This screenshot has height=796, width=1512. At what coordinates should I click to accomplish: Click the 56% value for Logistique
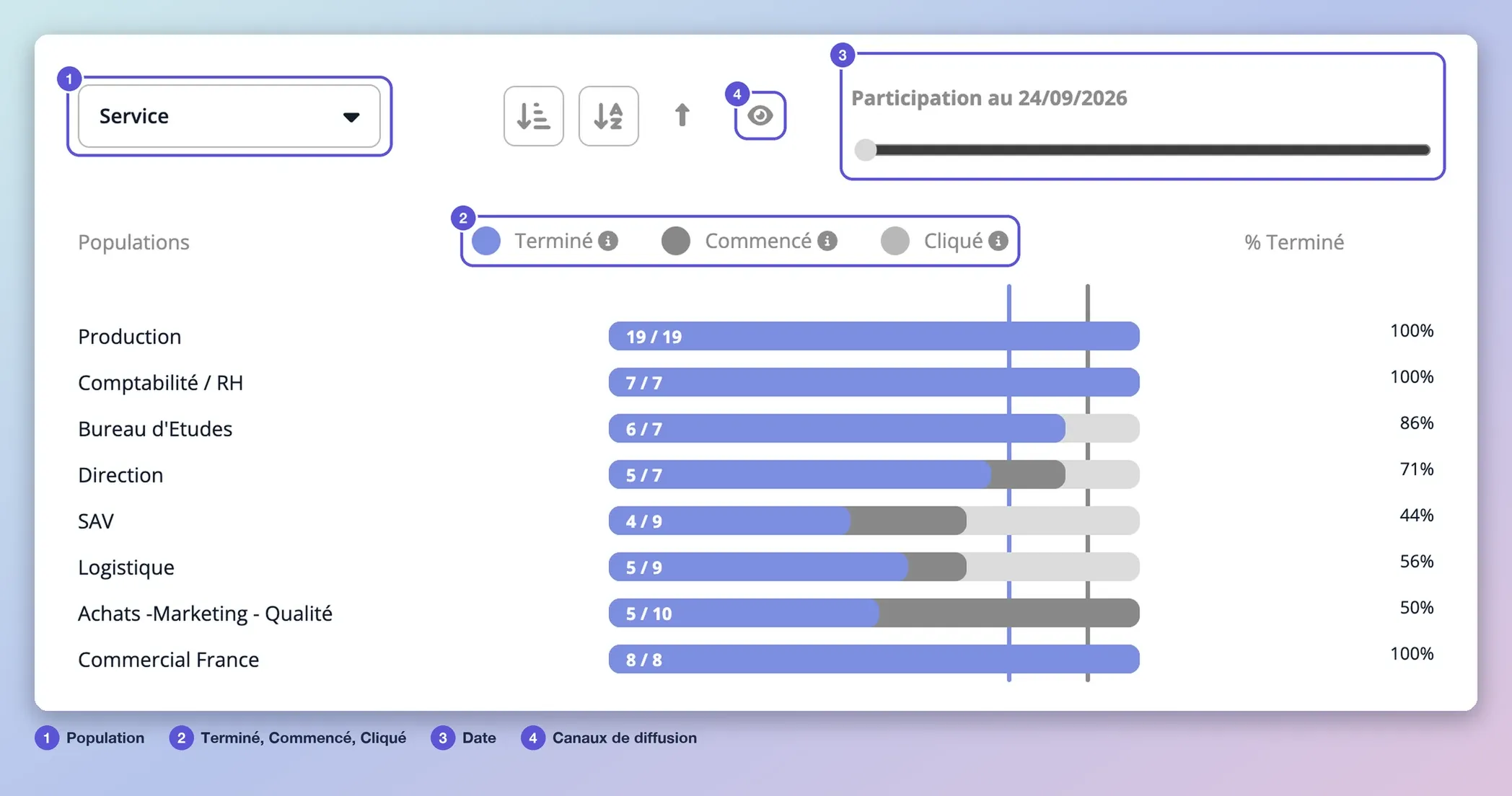coord(1417,561)
